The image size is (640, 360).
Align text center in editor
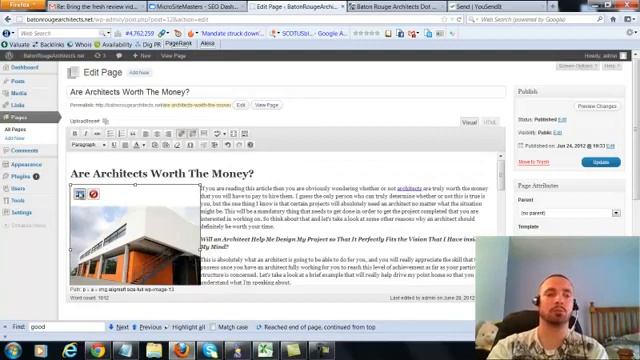click(x=157, y=133)
